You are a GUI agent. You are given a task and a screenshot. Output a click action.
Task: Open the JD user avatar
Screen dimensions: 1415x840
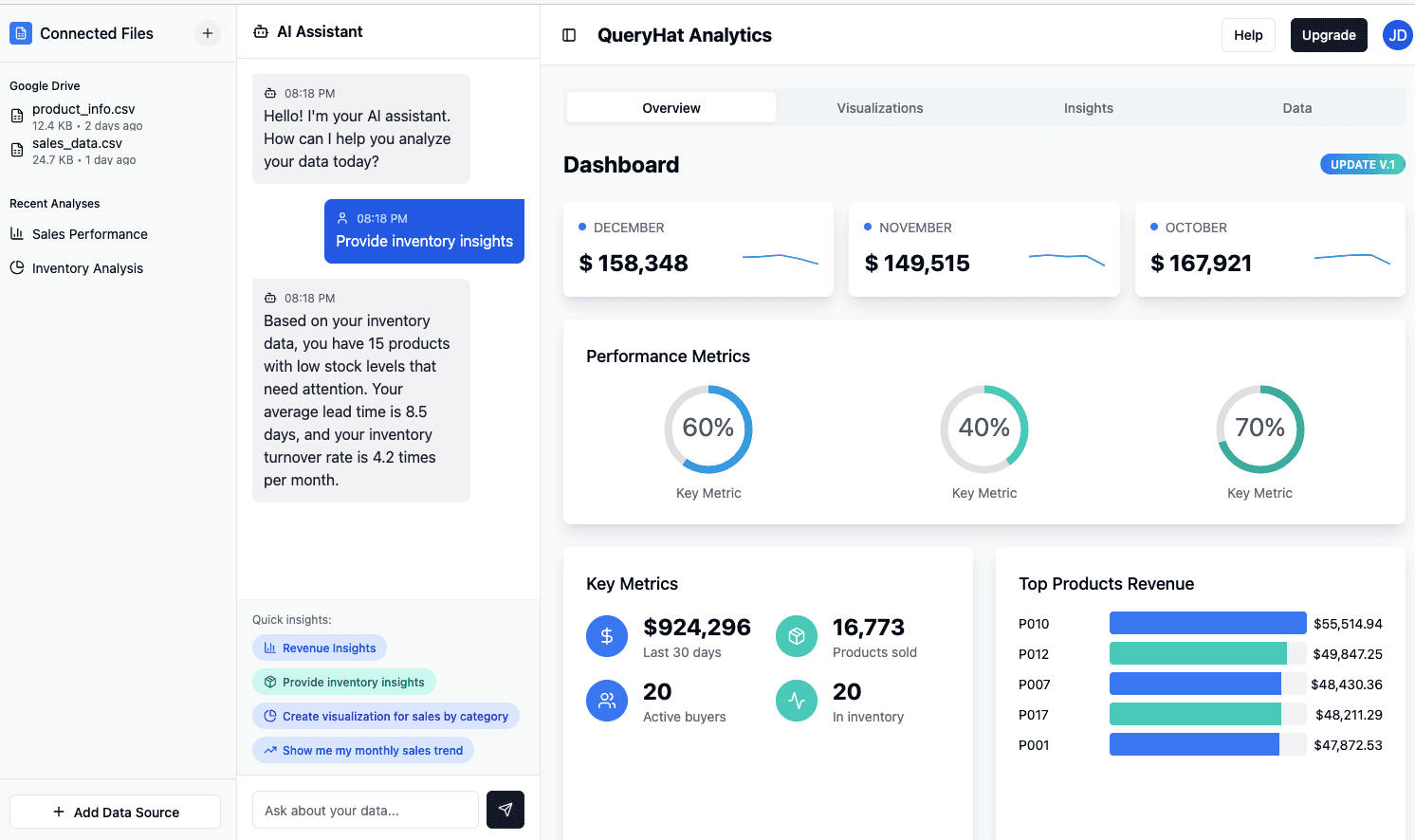[x=1397, y=35]
